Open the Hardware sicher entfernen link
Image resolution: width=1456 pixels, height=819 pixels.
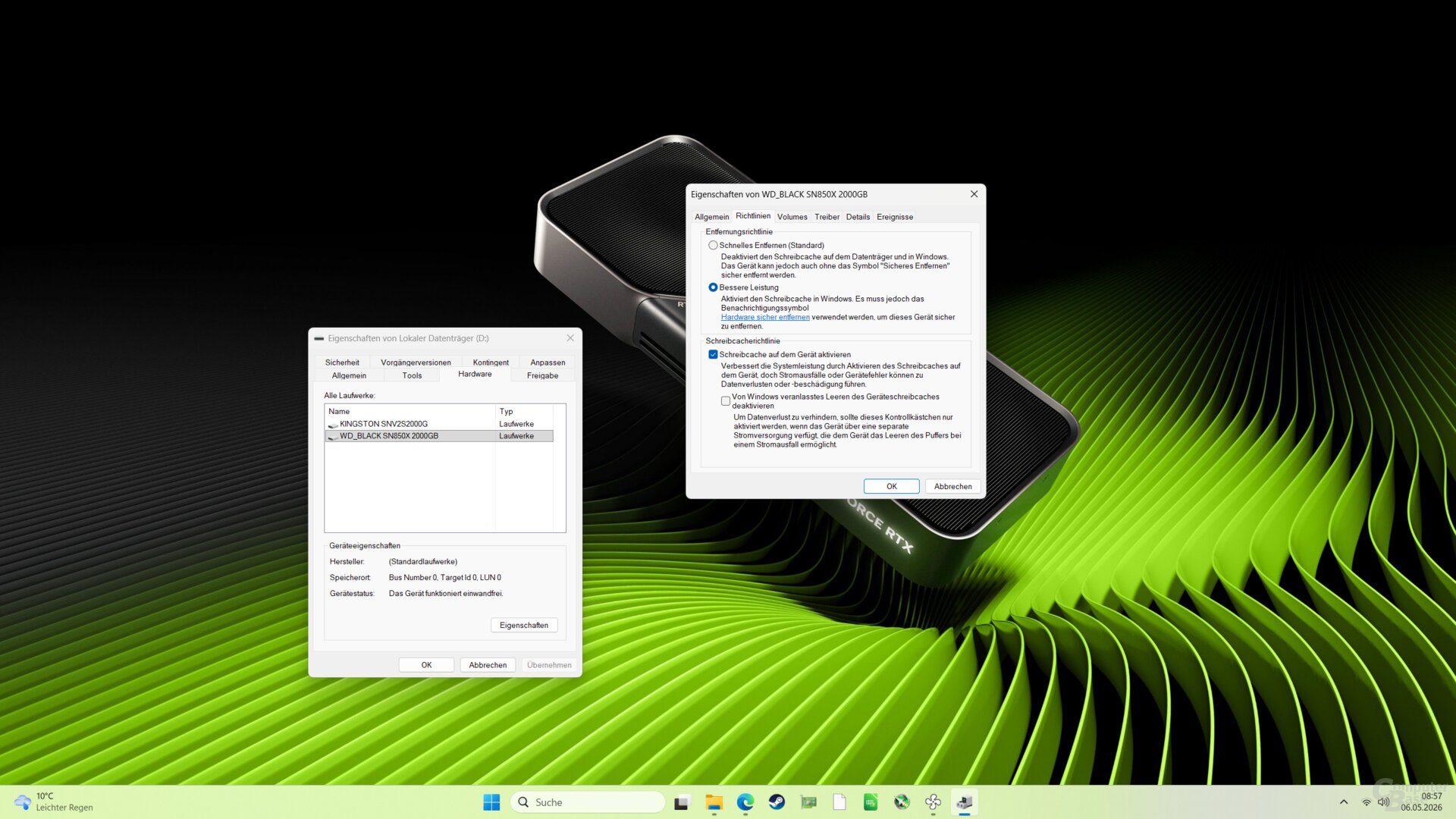pyautogui.click(x=765, y=318)
